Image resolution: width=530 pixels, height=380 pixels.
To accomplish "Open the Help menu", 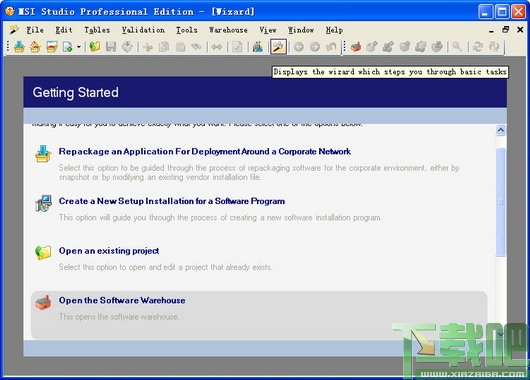I will [x=334, y=30].
